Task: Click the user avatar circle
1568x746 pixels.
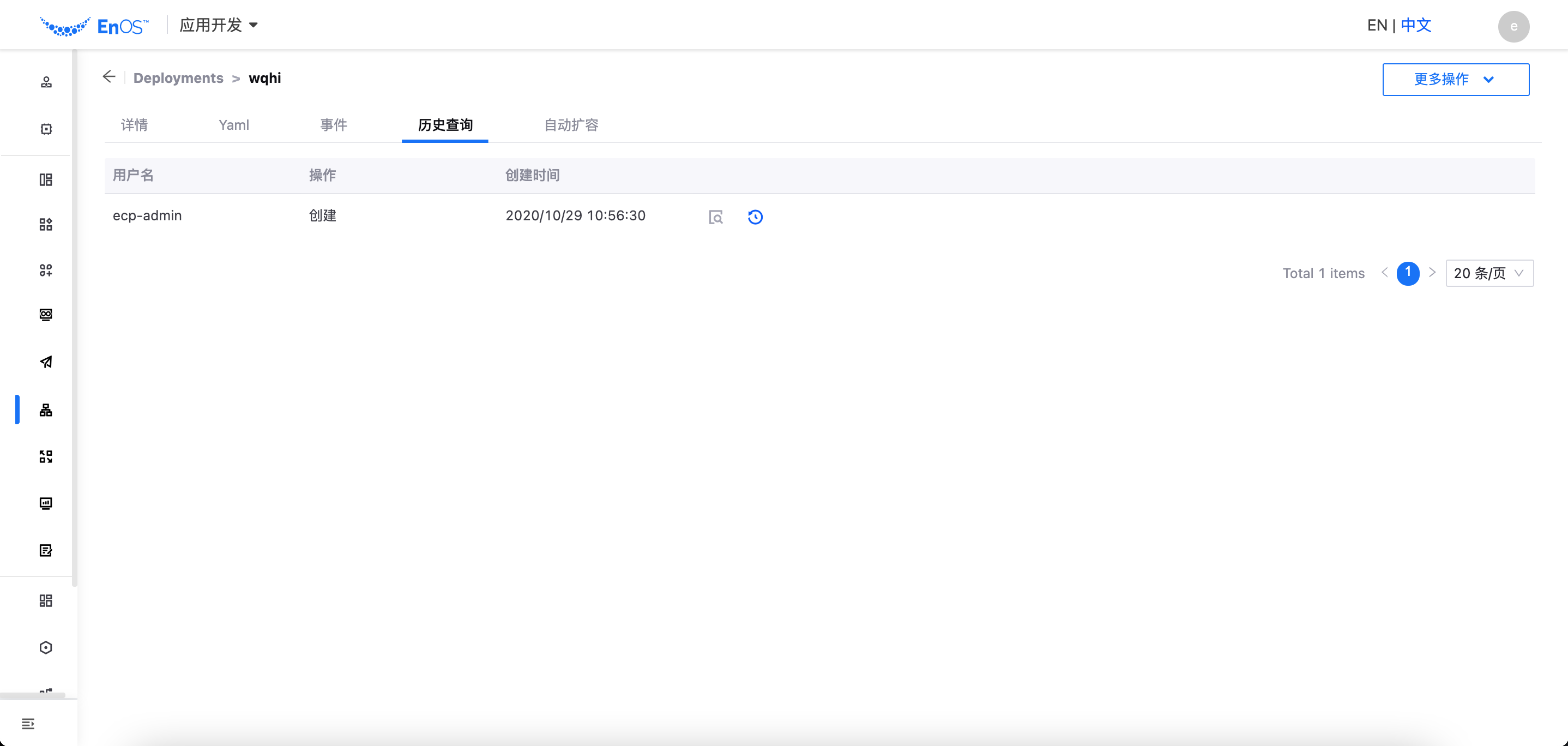Action: (1513, 26)
